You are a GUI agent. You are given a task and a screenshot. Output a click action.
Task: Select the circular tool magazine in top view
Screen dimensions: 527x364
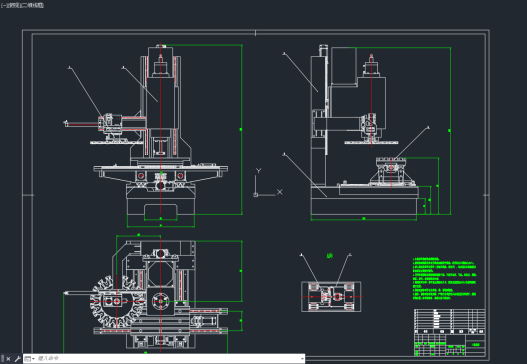point(117,301)
